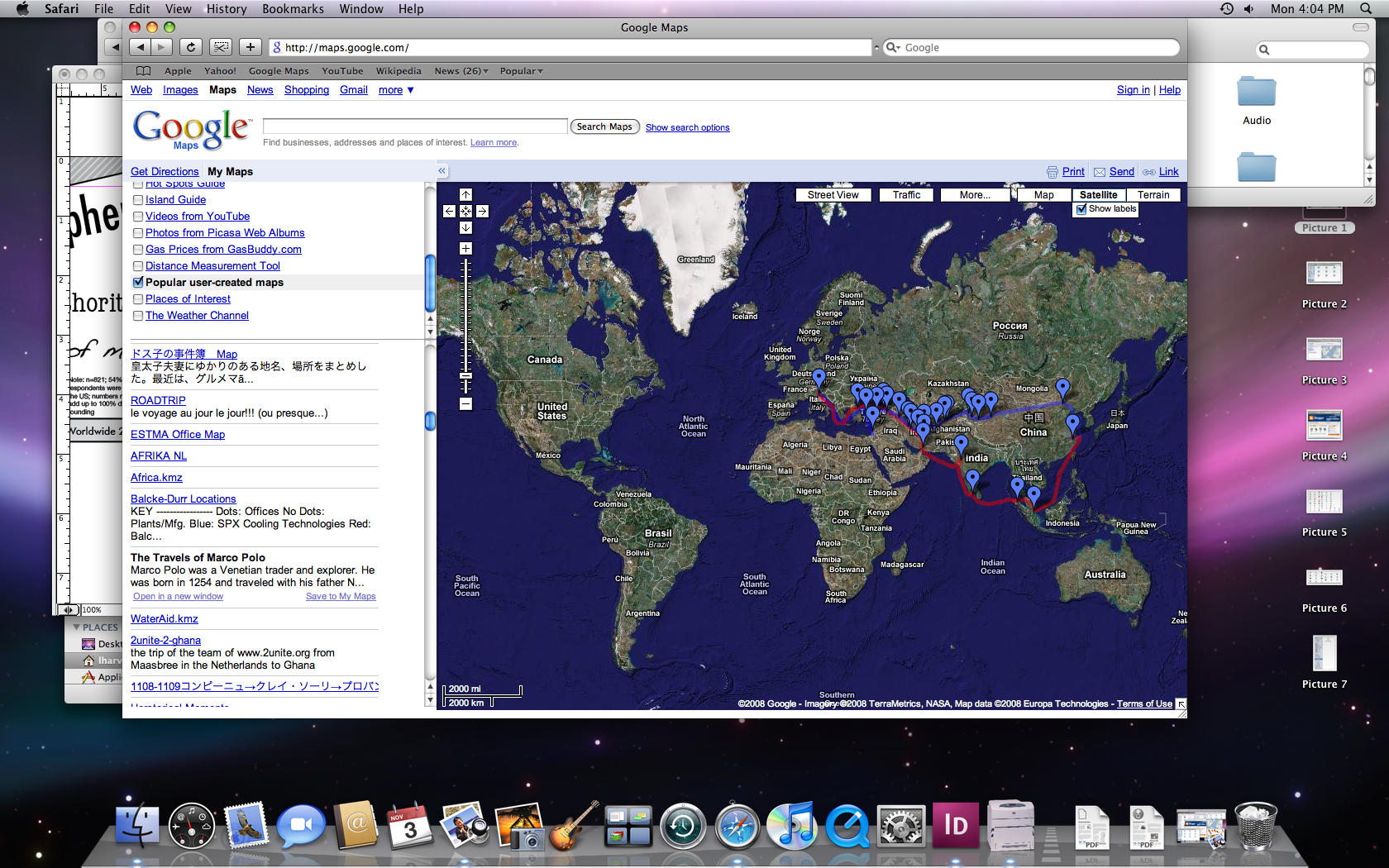
Task: Open the Get Directions link
Action: [x=165, y=172]
